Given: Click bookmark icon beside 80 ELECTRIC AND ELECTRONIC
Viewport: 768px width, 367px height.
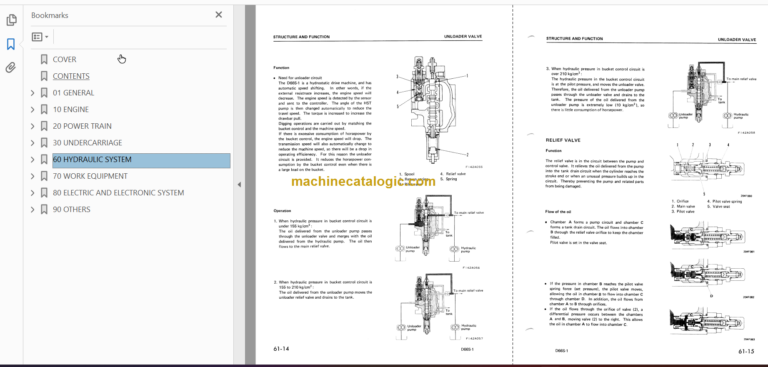Looking at the screenshot, I should tap(44, 193).
